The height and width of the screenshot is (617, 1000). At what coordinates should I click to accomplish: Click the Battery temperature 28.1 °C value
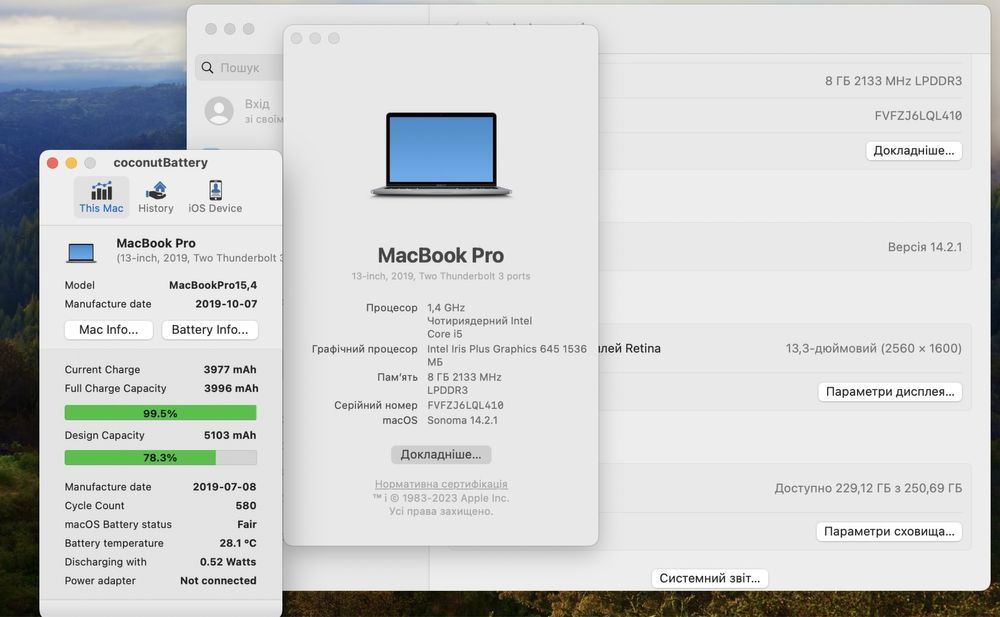coord(238,543)
